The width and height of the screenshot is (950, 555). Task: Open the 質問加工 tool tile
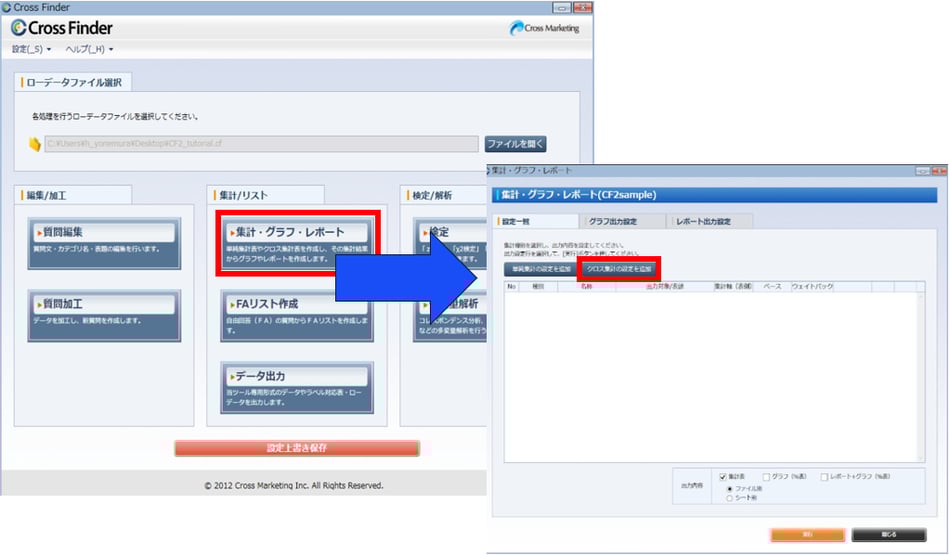pyautogui.click(x=104, y=315)
